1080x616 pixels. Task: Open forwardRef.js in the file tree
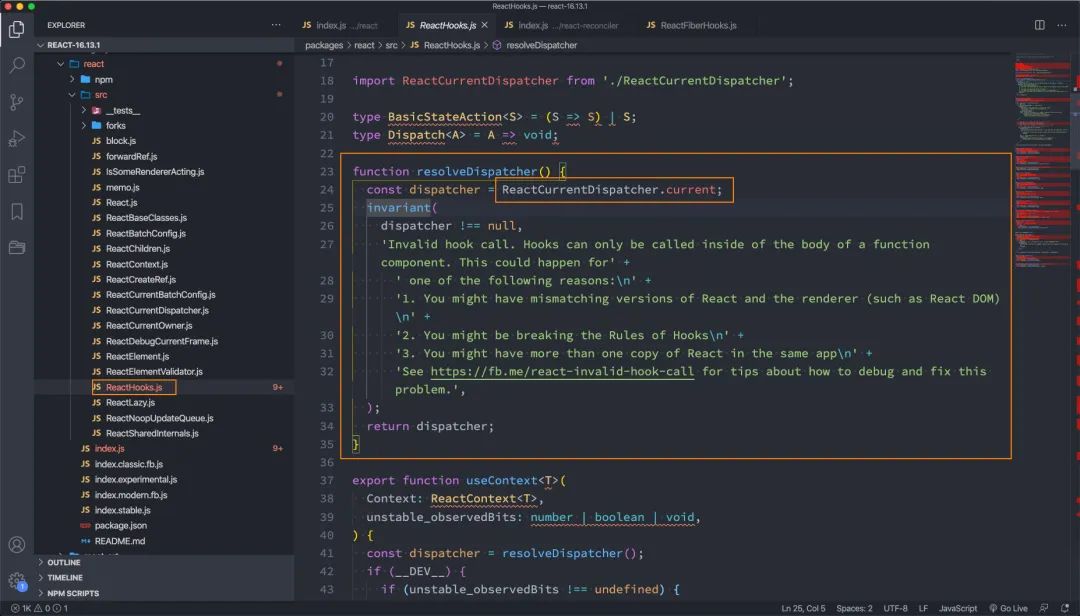[131, 156]
